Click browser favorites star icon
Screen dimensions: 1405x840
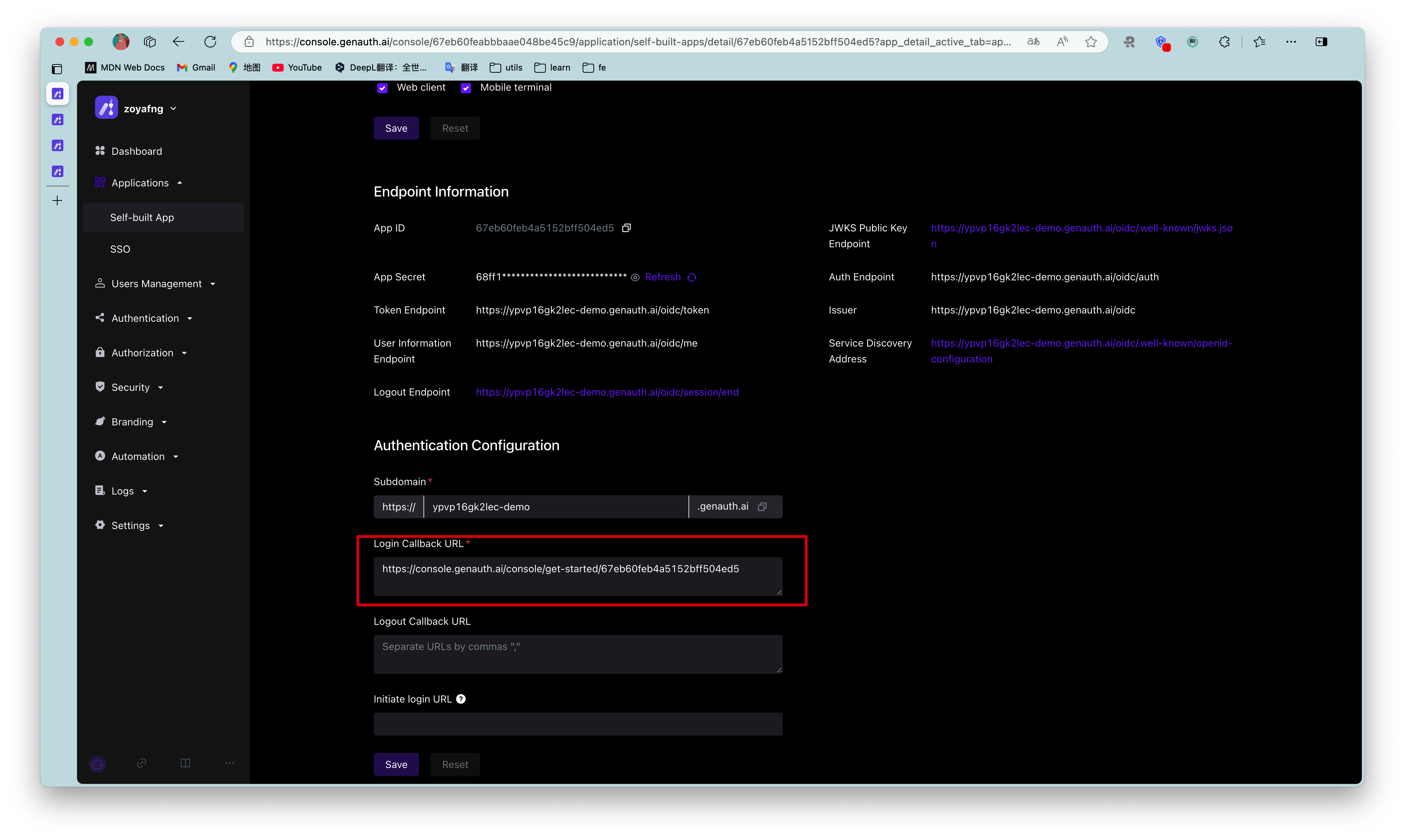click(1091, 42)
